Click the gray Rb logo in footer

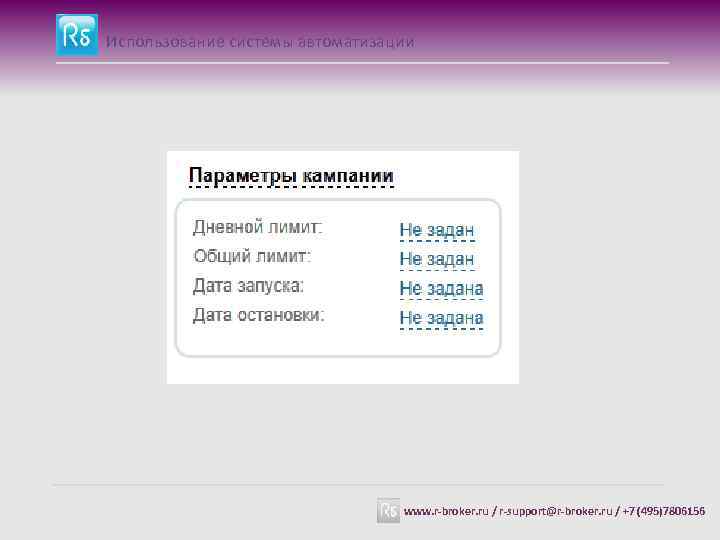(388, 511)
